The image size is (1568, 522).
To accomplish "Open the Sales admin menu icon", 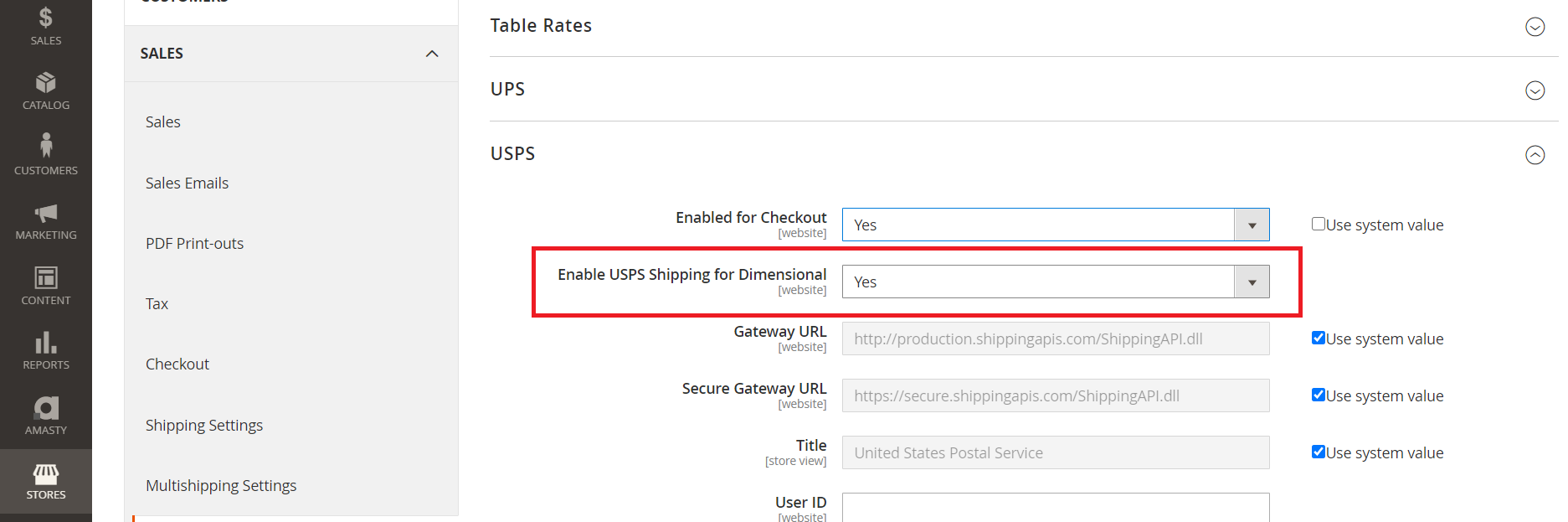I will [x=46, y=18].
